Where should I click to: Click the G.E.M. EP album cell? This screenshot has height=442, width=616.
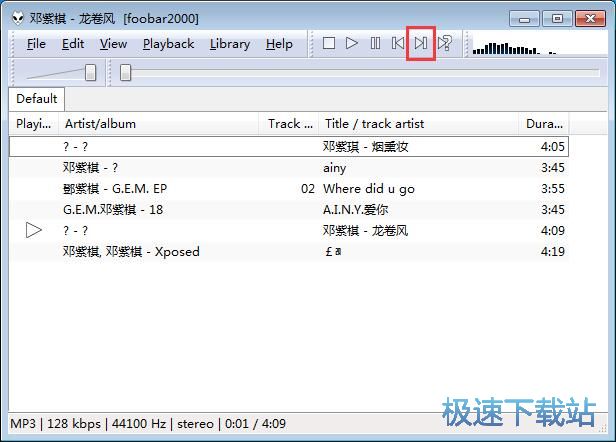tap(115, 189)
